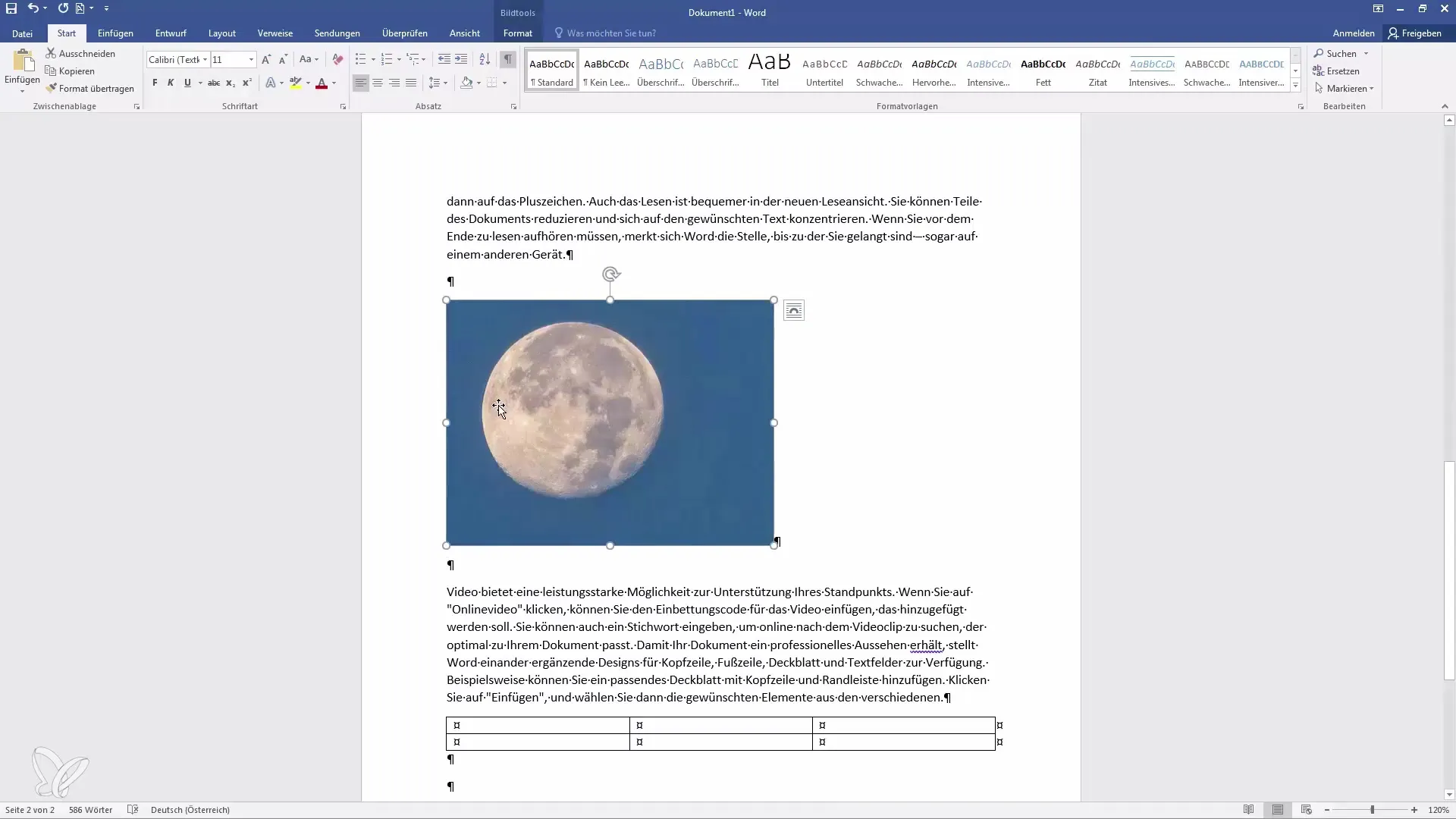Increase font size with the A-up icon
Screen dimensions: 1456x819
(266, 59)
